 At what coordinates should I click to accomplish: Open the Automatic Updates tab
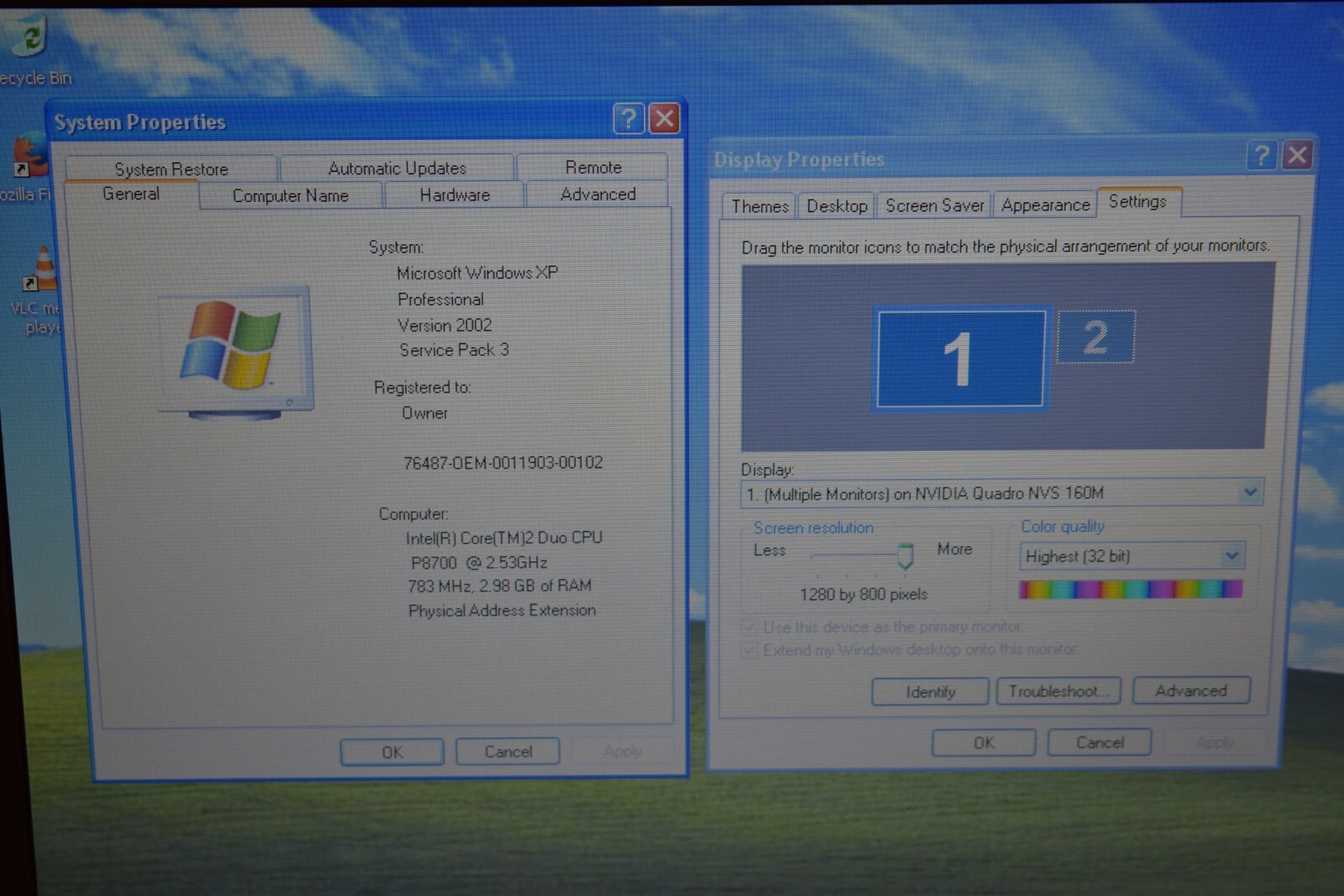coord(397,168)
